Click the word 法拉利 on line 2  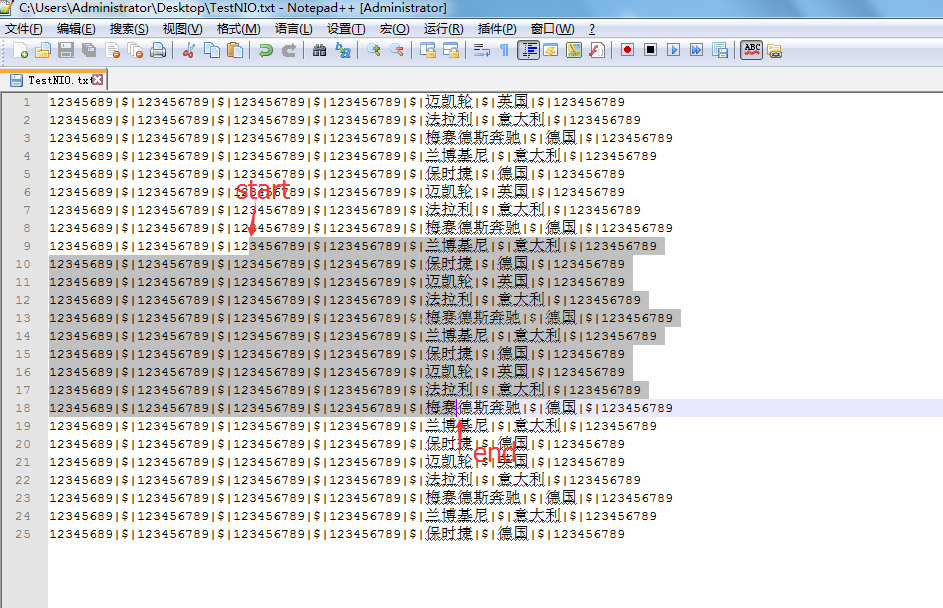coord(449,120)
